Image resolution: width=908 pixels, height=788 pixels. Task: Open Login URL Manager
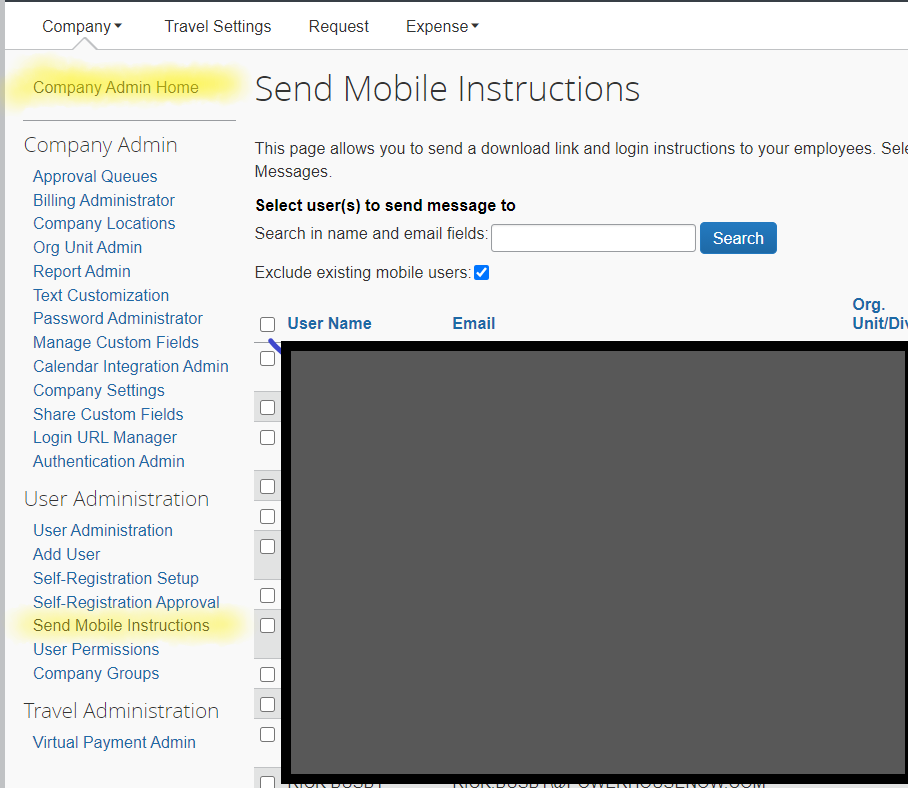(x=105, y=437)
